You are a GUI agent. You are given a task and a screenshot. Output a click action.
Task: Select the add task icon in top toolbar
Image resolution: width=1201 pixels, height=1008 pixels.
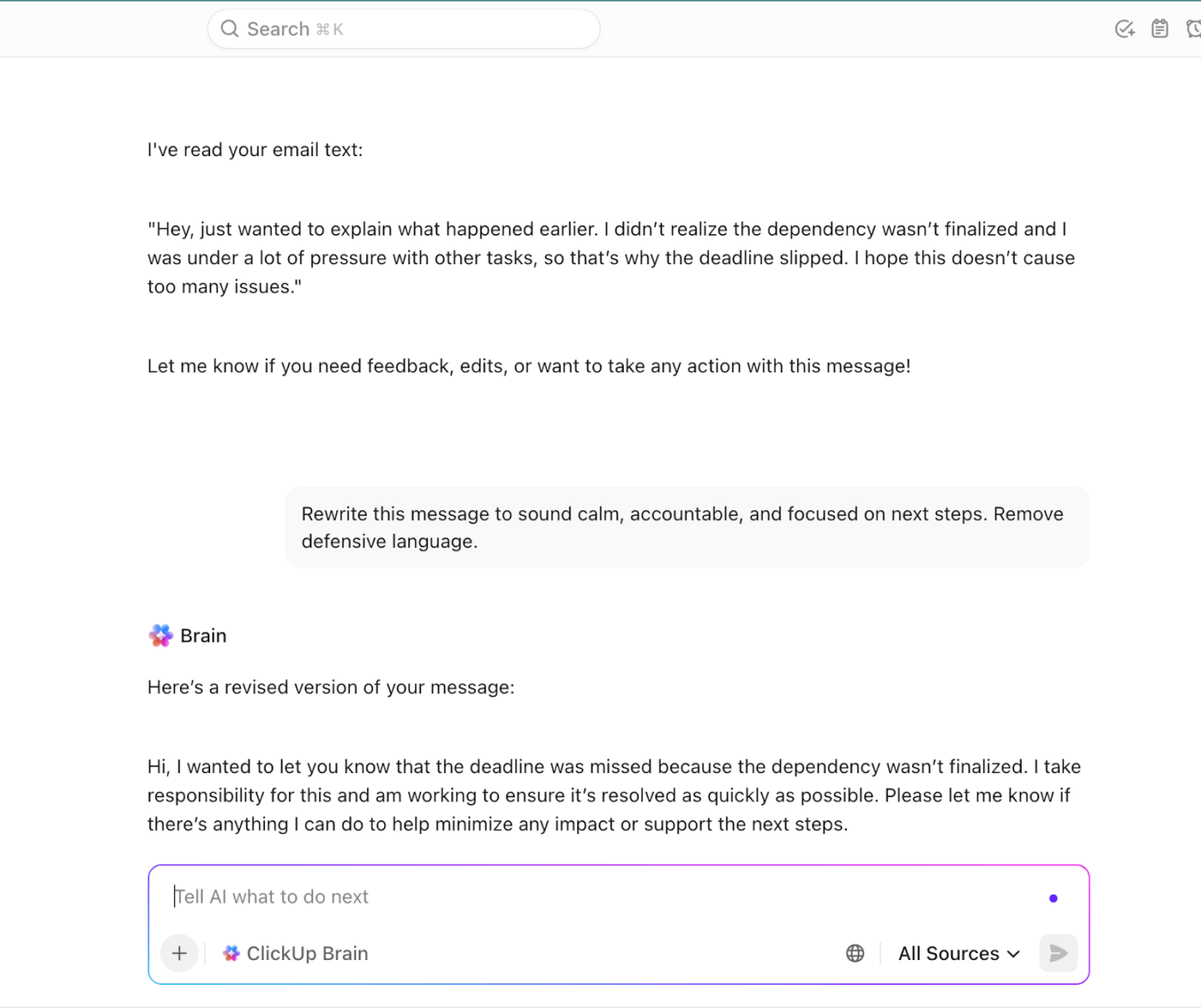click(1124, 28)
